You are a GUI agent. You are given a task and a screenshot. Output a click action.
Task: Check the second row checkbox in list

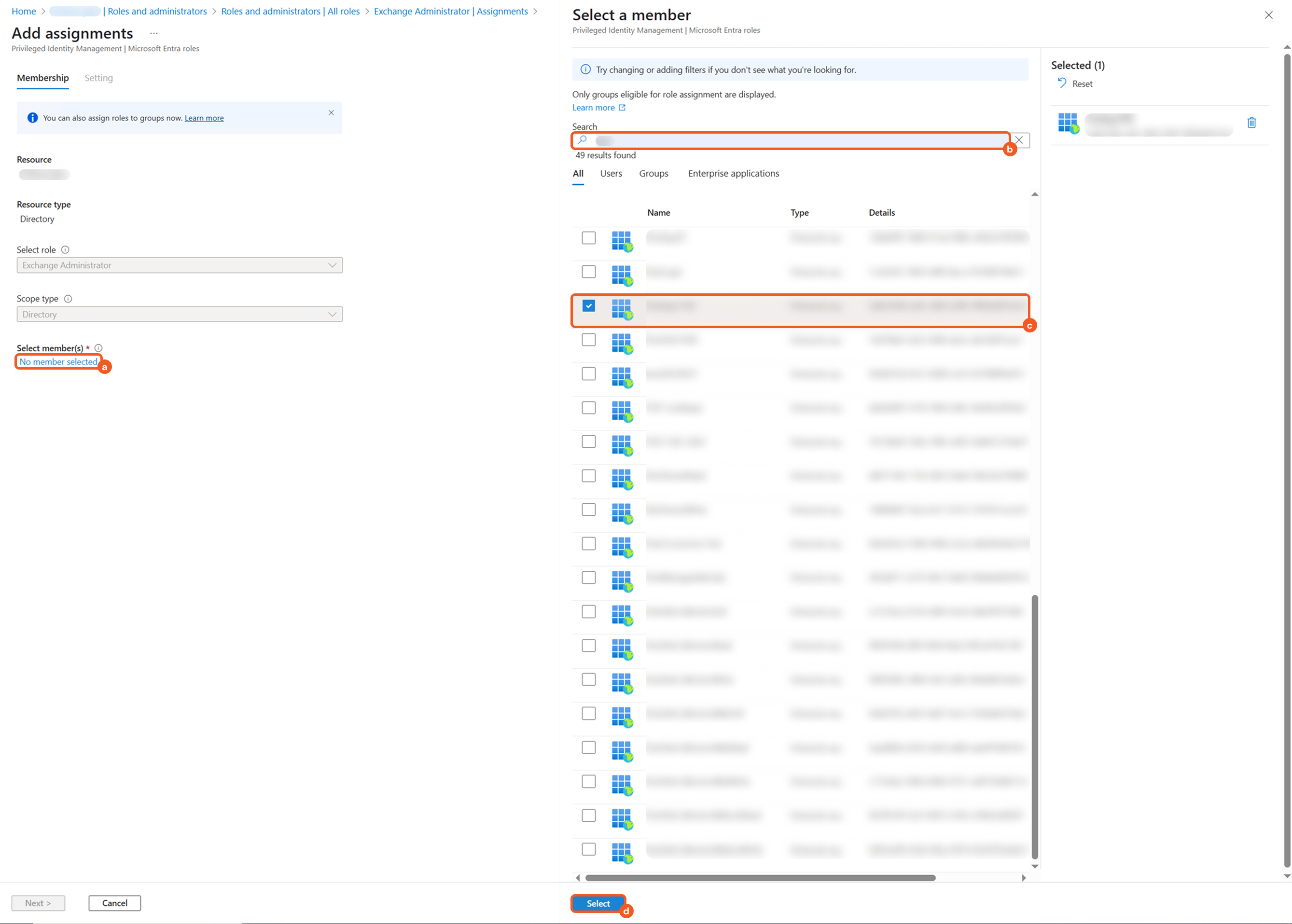pyautogui.click(x=588, y=272)
